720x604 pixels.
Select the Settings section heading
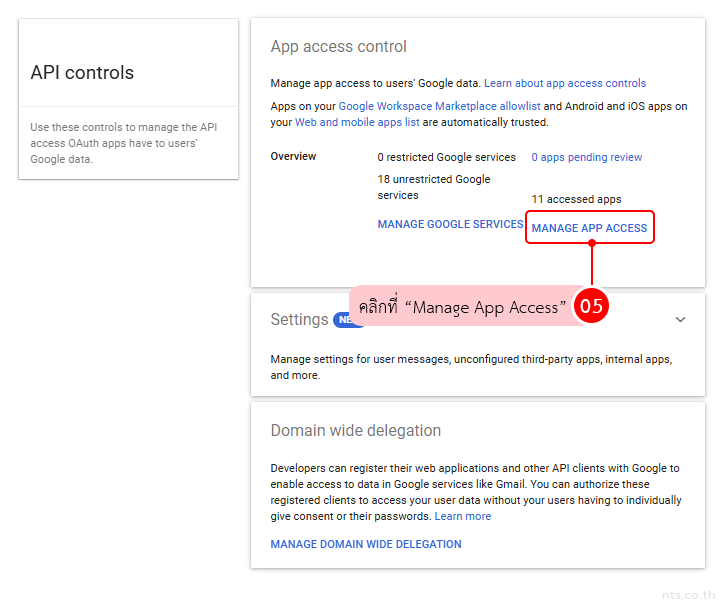click(299, 320)
